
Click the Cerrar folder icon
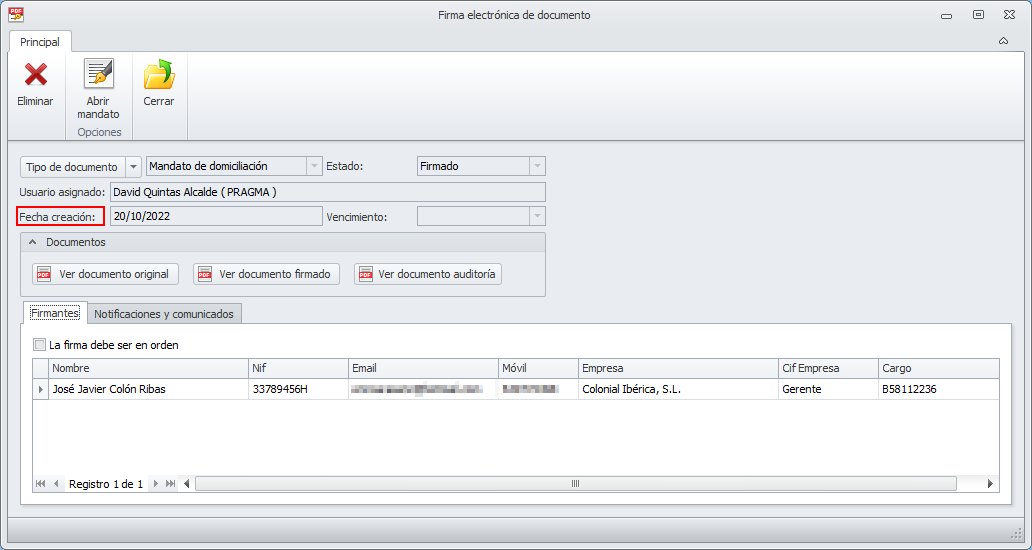click(159, 74)
